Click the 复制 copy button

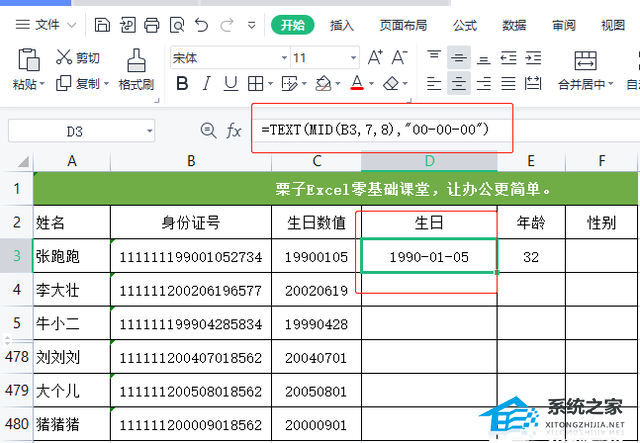[x=82, y=84]
